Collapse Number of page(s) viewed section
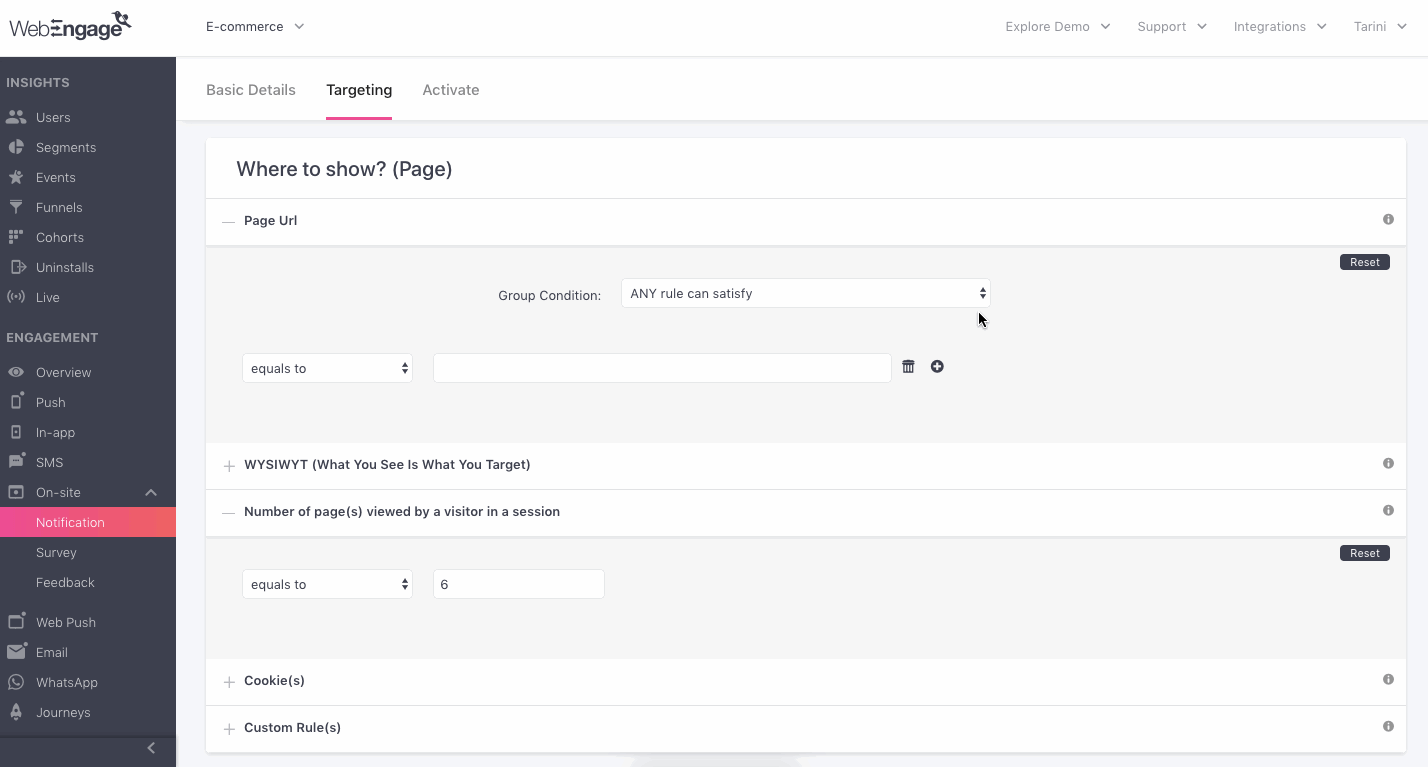 click(229, 512)
